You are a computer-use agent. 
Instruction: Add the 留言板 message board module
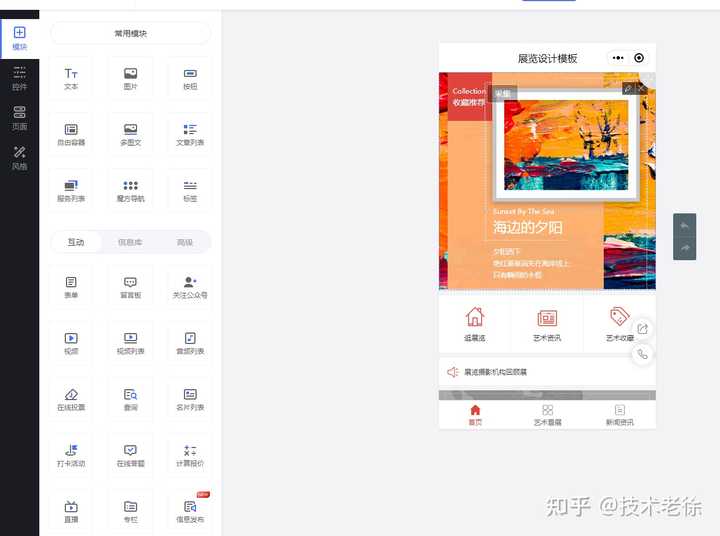130,287
